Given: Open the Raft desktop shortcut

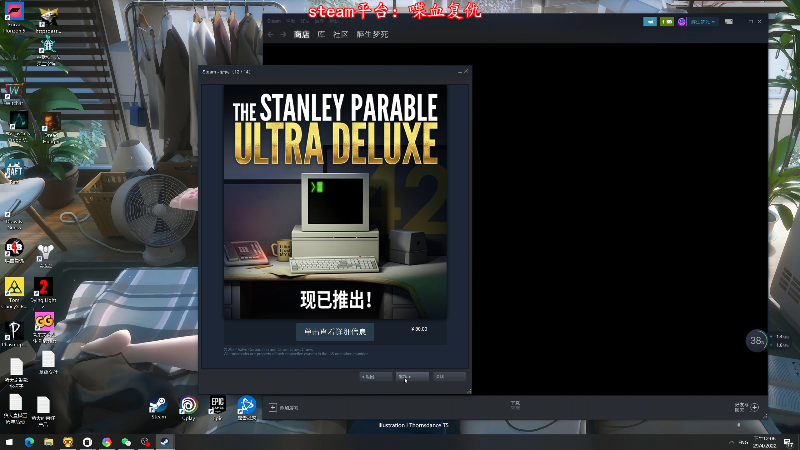Looking at the screenshot, I should pos(14,170).
